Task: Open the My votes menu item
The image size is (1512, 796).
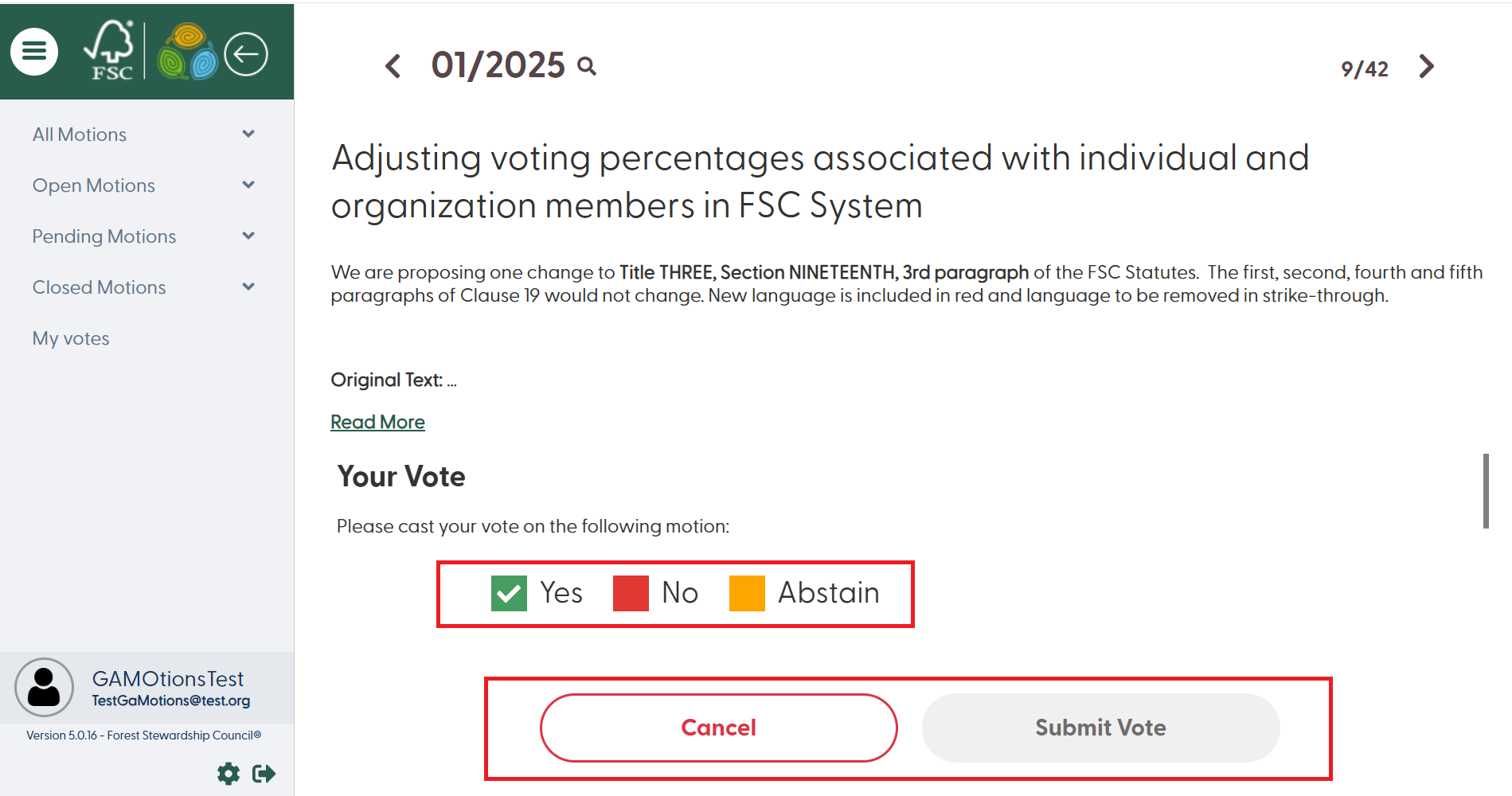Action: point(71,338)
